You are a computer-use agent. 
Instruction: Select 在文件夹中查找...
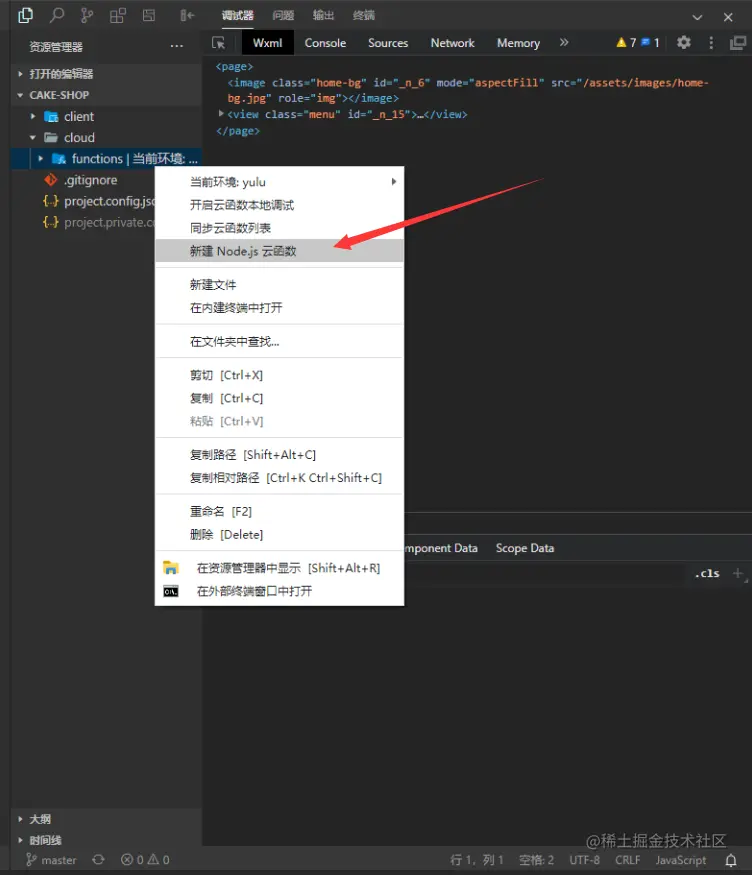click(279, 342)
